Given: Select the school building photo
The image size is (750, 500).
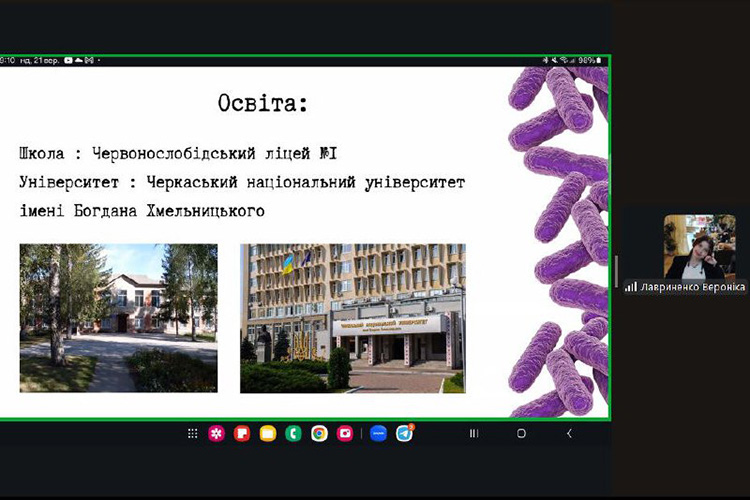Looking at the screenshot, I should [x=119, y=318].
